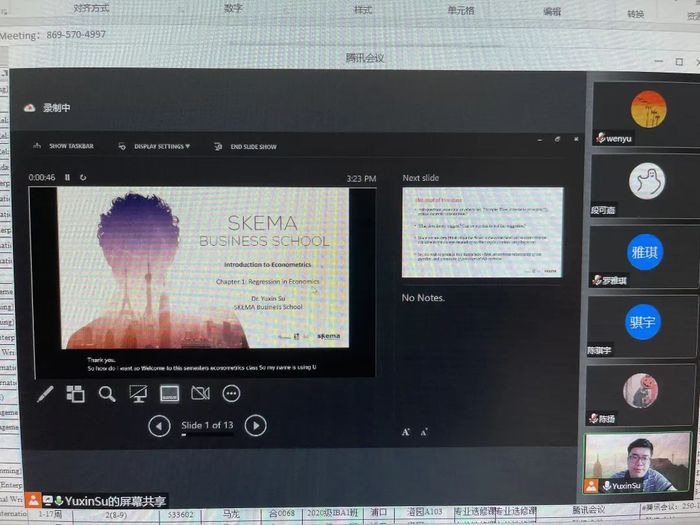Viewport: 700px width, 525px height.
Task: Click the 533602 cell in the spreadsheet
Action: click(180, 515)
